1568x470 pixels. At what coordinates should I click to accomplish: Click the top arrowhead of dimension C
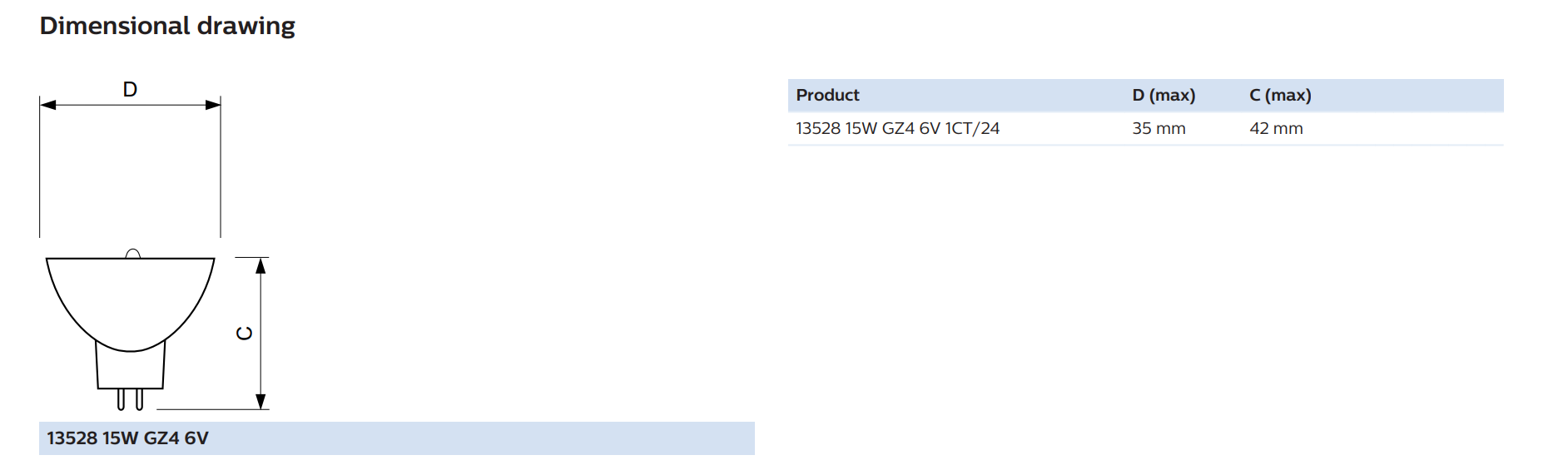[x=261, y=266]
